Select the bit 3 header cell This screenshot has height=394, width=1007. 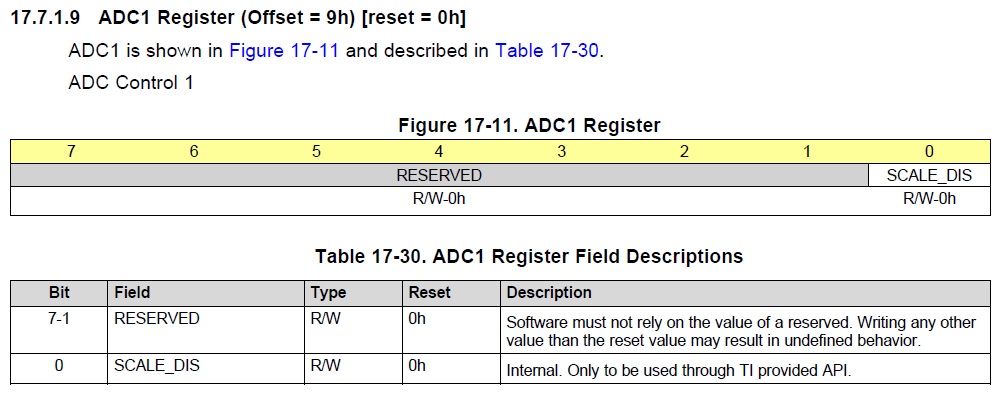pyautogui.click(x=561, y=152)
